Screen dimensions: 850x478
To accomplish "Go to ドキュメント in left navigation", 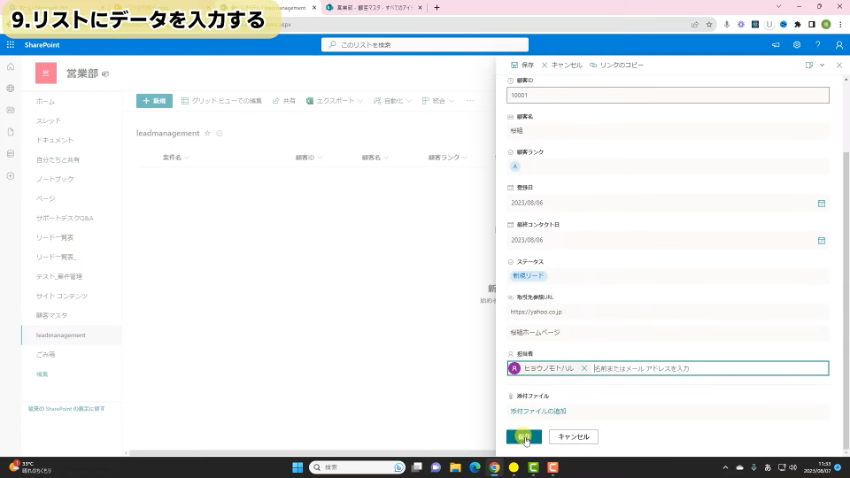I will 55,140.
